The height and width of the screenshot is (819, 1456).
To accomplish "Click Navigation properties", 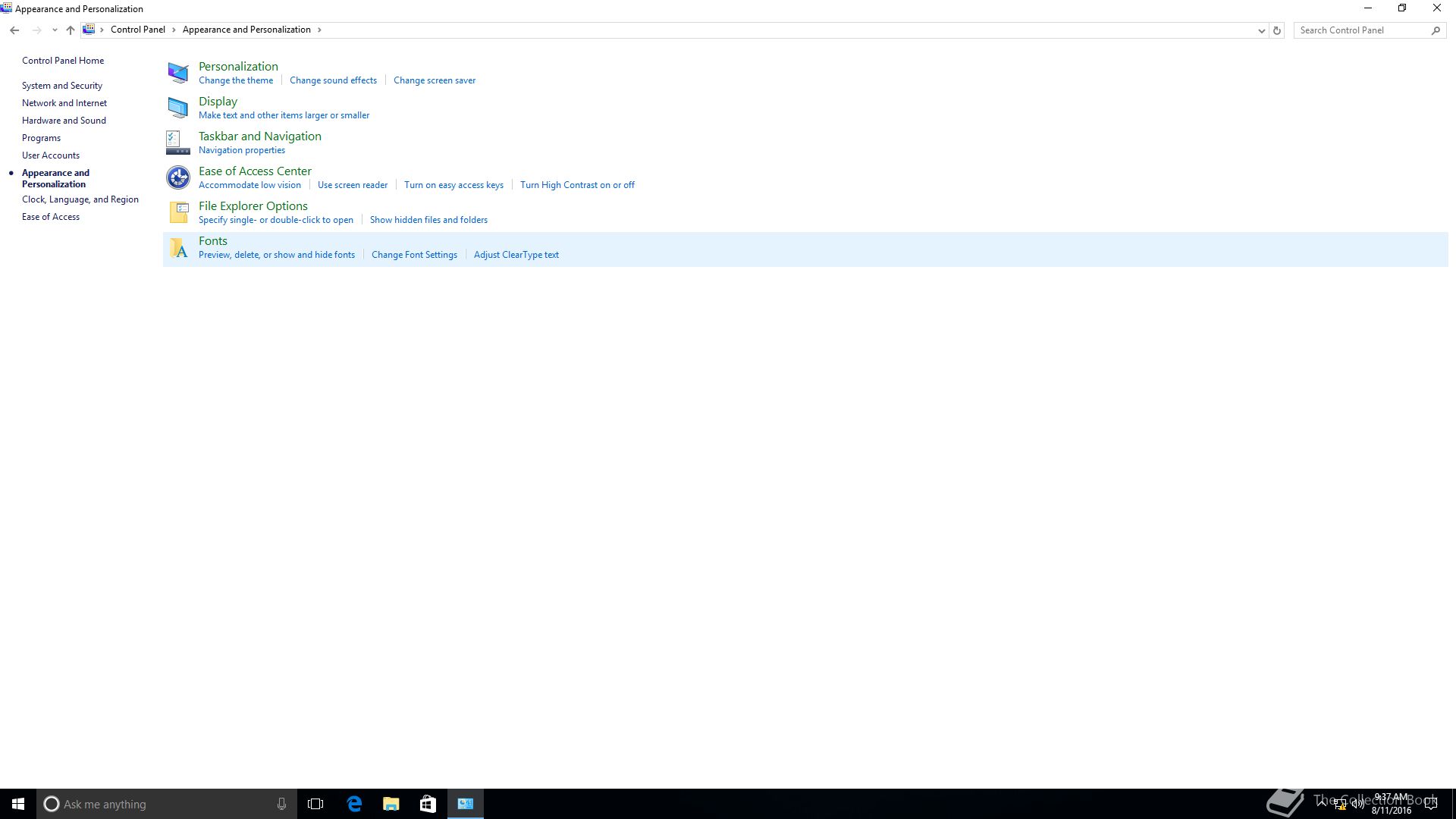I will click(x=242, y=150).
